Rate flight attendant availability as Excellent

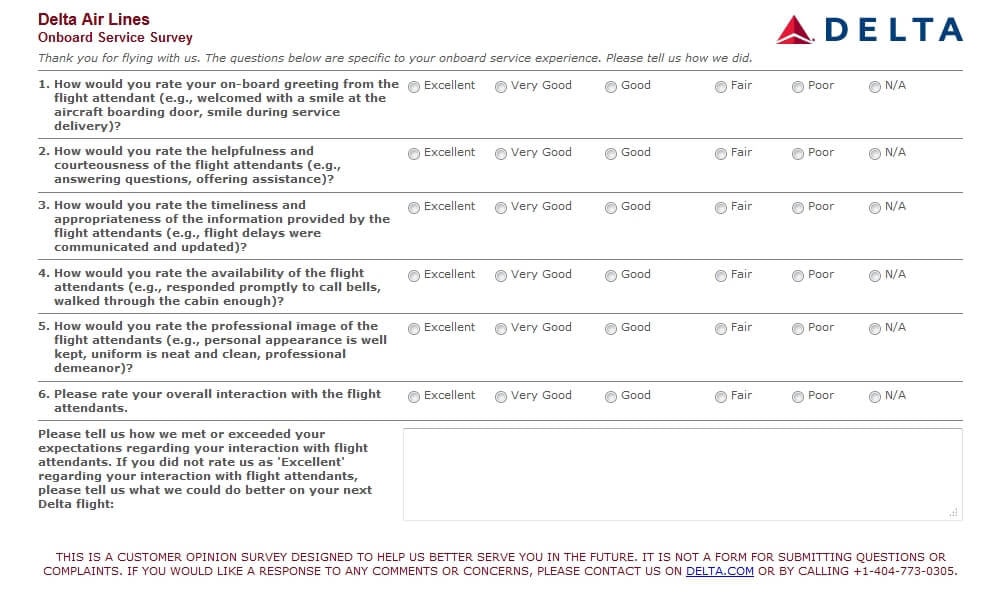[414, 276]
